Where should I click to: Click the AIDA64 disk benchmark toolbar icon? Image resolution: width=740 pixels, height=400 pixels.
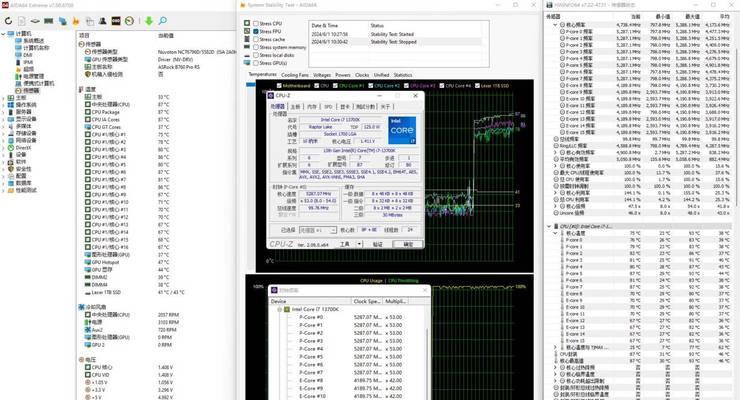click(35, 21)
